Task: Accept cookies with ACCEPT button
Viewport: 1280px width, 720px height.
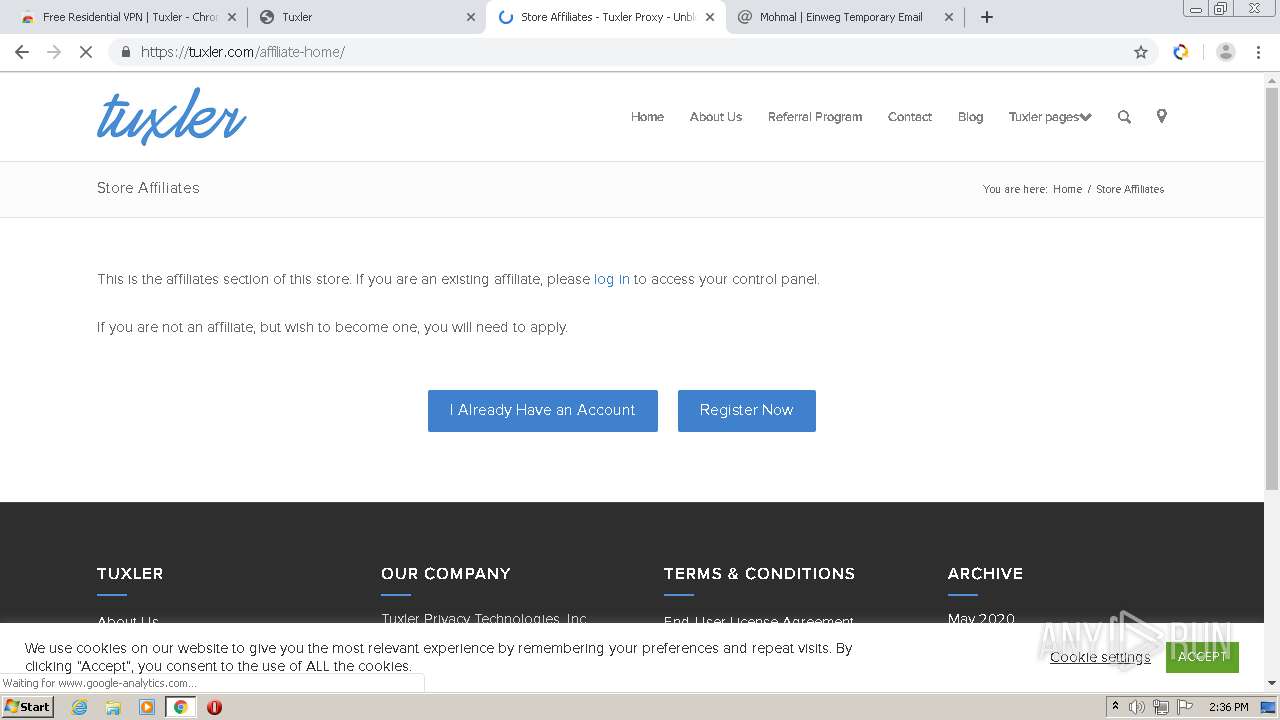Action: point(1202,657)
